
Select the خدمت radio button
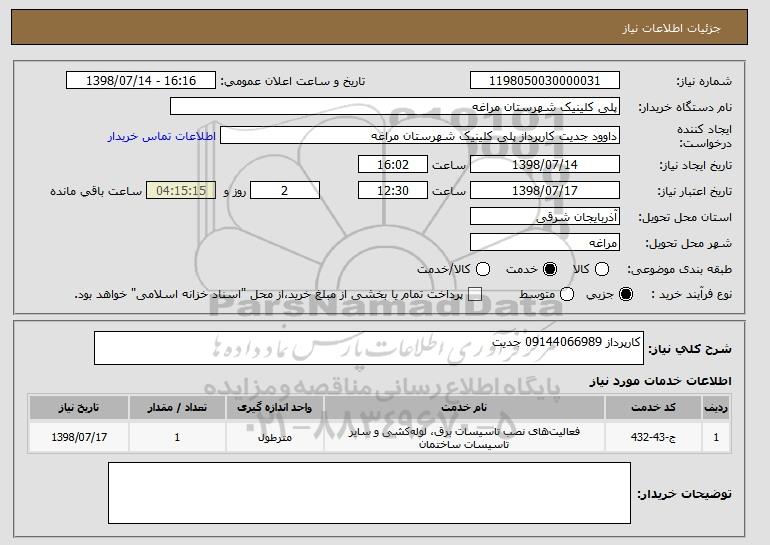pos(550,269)
